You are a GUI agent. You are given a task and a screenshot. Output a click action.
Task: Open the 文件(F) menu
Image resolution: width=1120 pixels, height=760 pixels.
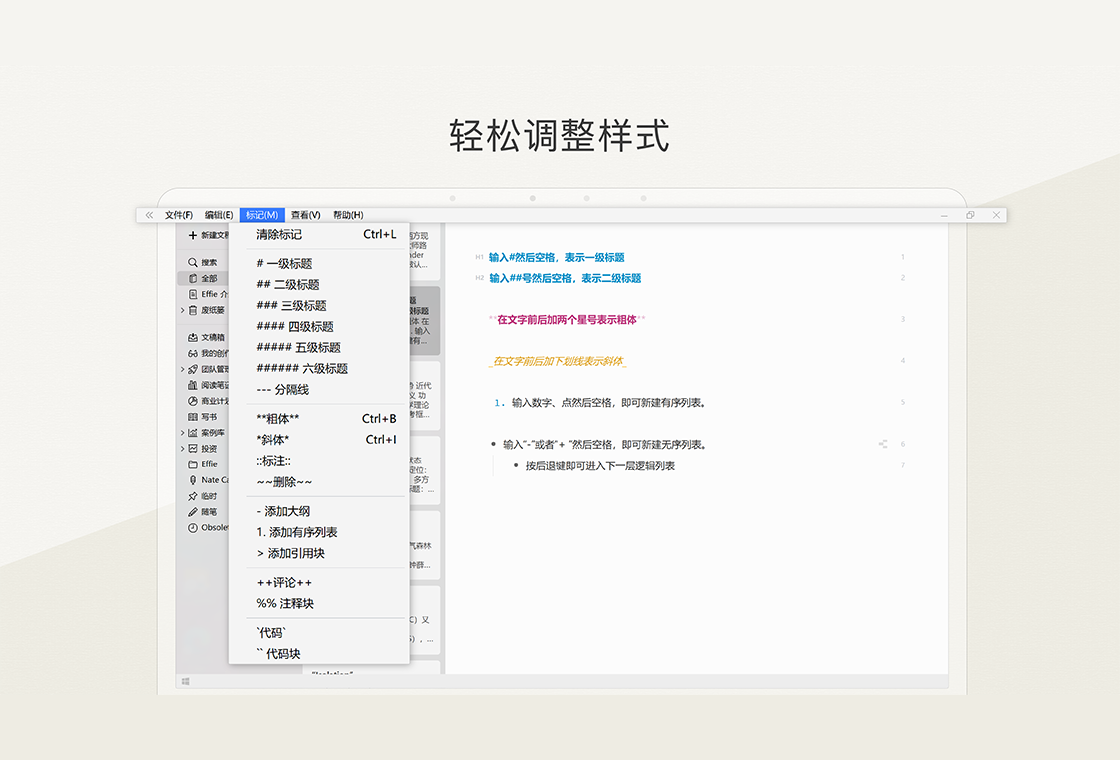pyautogui.click(x=179, y=215)
